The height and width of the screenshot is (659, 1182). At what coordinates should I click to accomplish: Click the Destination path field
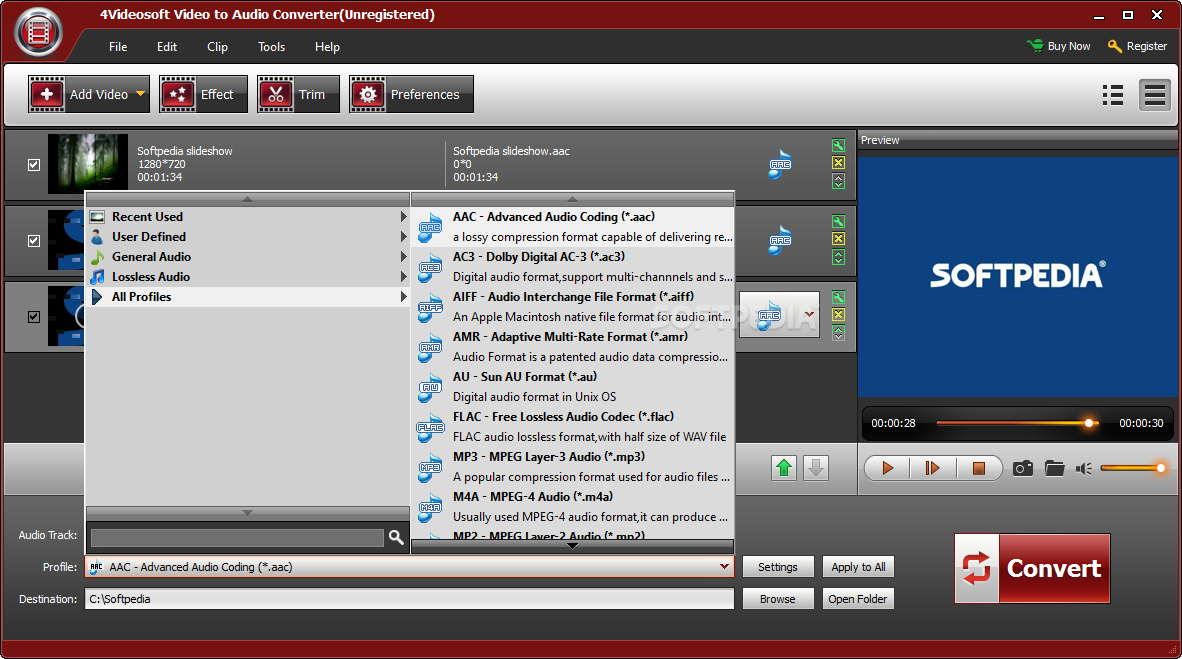click(409, 599)
